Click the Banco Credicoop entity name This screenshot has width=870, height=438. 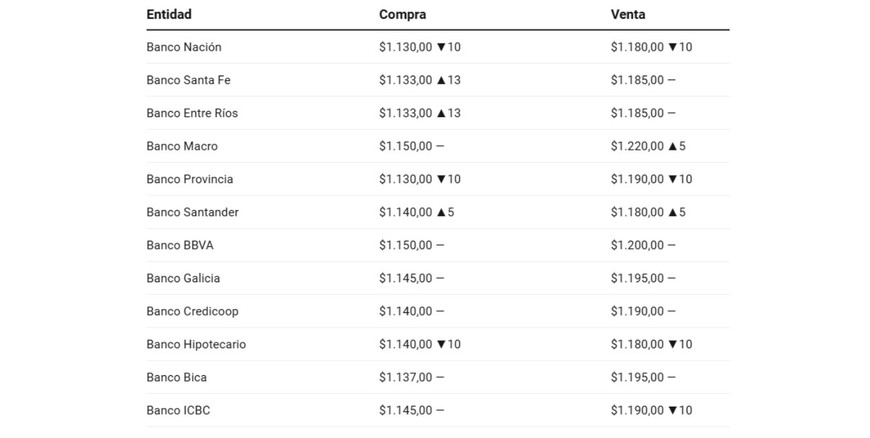tap(192, 311)
